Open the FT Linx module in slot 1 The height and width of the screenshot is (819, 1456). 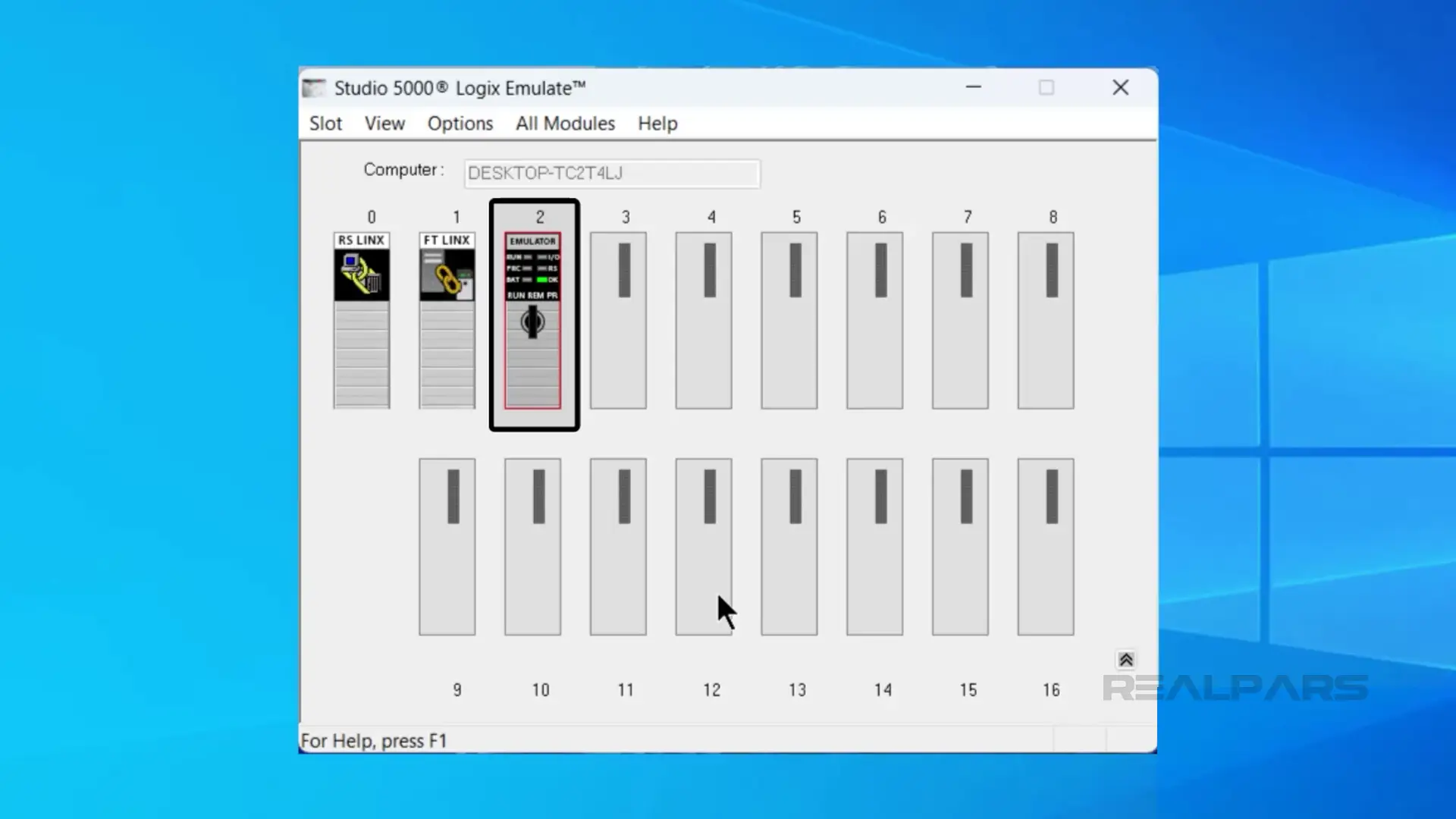(x=447, y=318)
